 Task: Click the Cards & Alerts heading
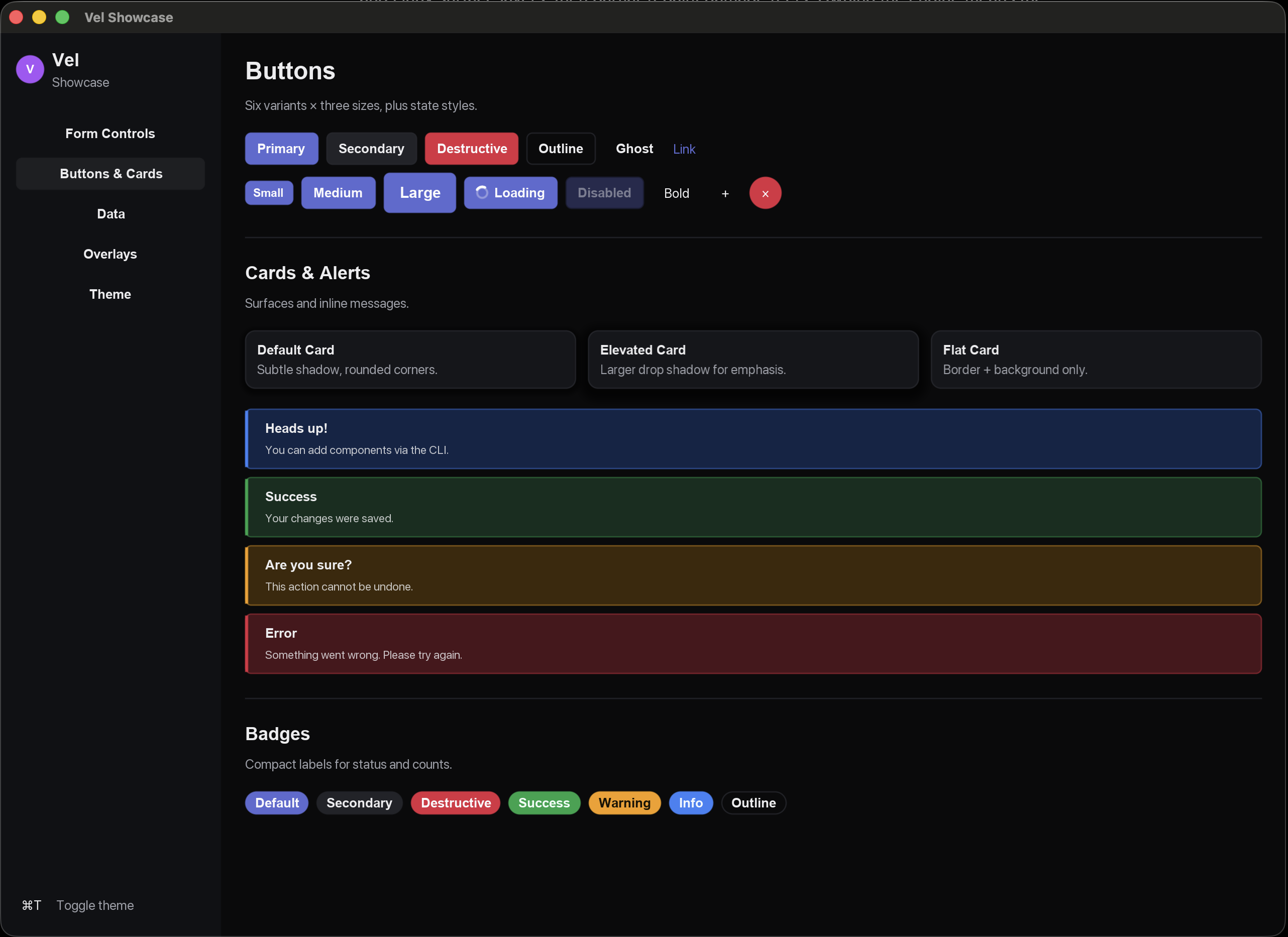click(x=307, y=273)
